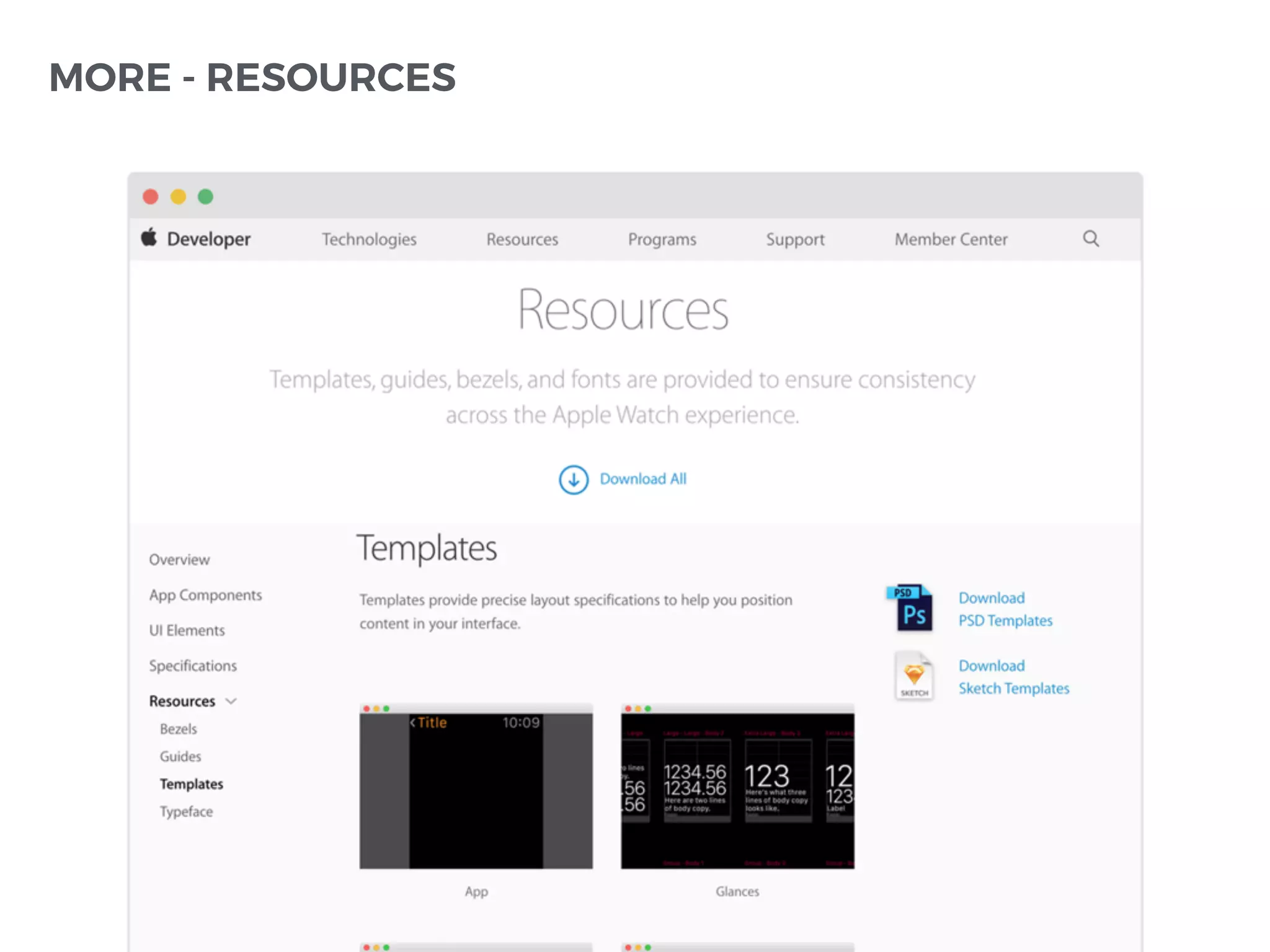Viewport: 1270px width, 952px height.
Task: Go to the Developer home link
Action: click(x=208, y=239)
